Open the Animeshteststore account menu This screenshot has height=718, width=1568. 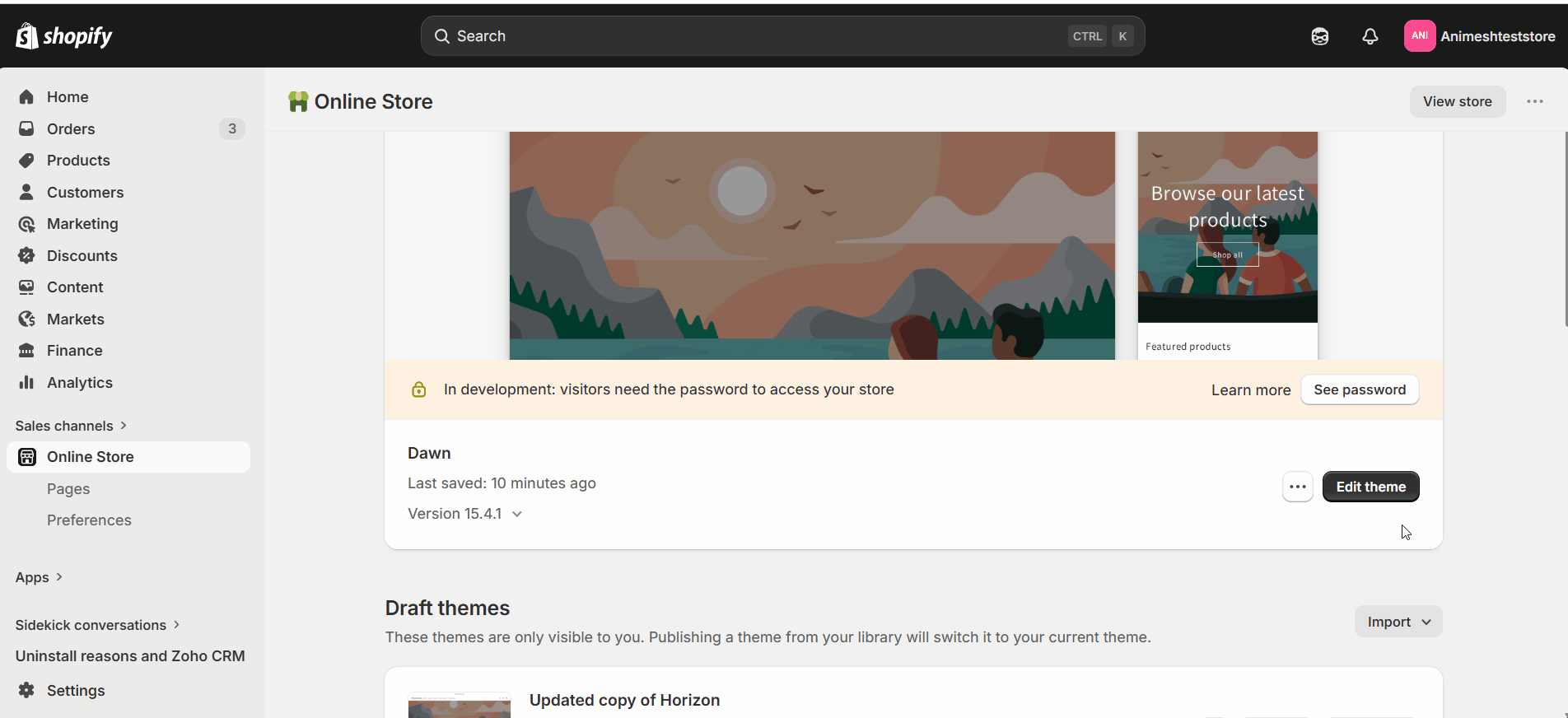coord(1480,36)
